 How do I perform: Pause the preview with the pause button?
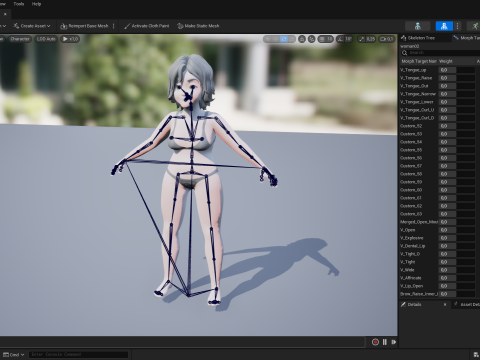pos(385,342)
